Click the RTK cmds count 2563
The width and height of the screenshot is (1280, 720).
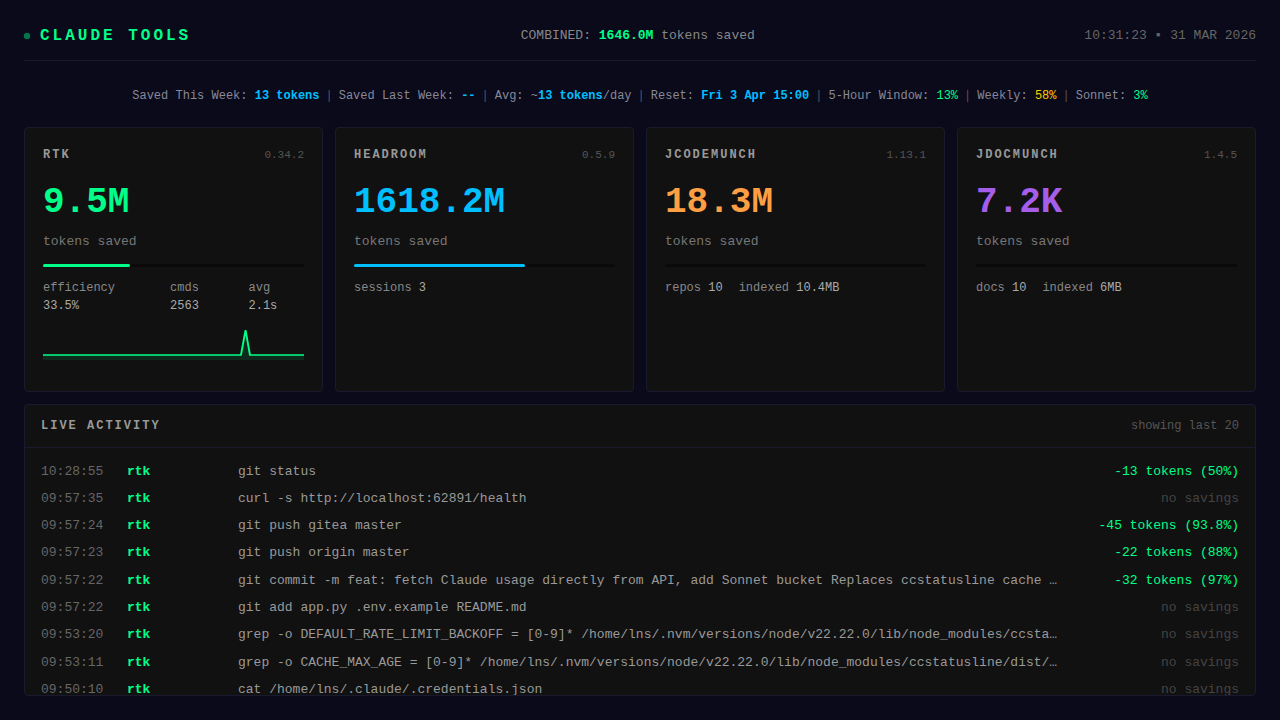(x=184, y=306)
